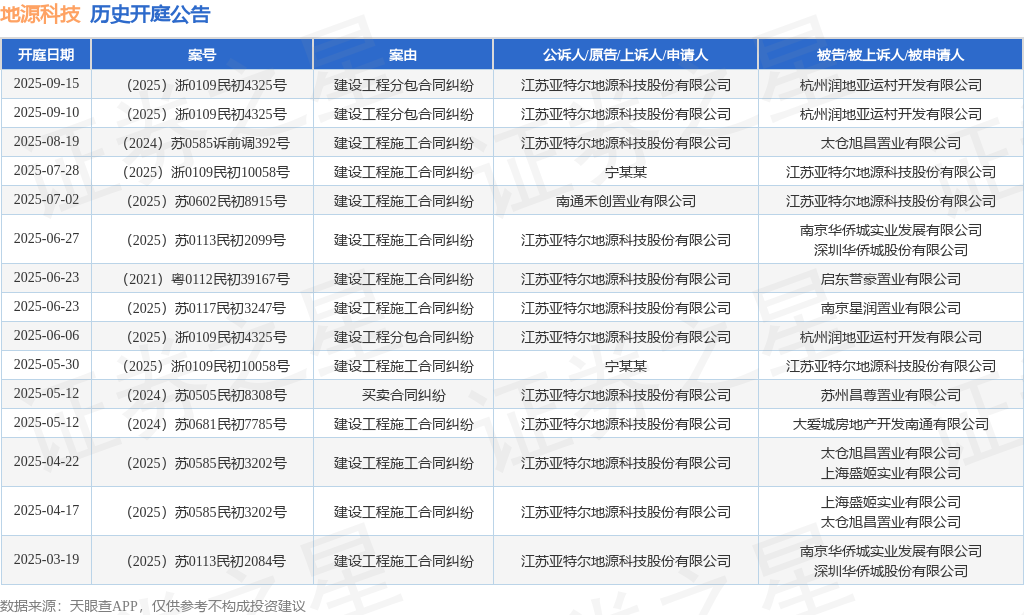Click the 被告/被上诉人/被申请人 column header
The image size is (1024, 615).
tap(891, 55)
